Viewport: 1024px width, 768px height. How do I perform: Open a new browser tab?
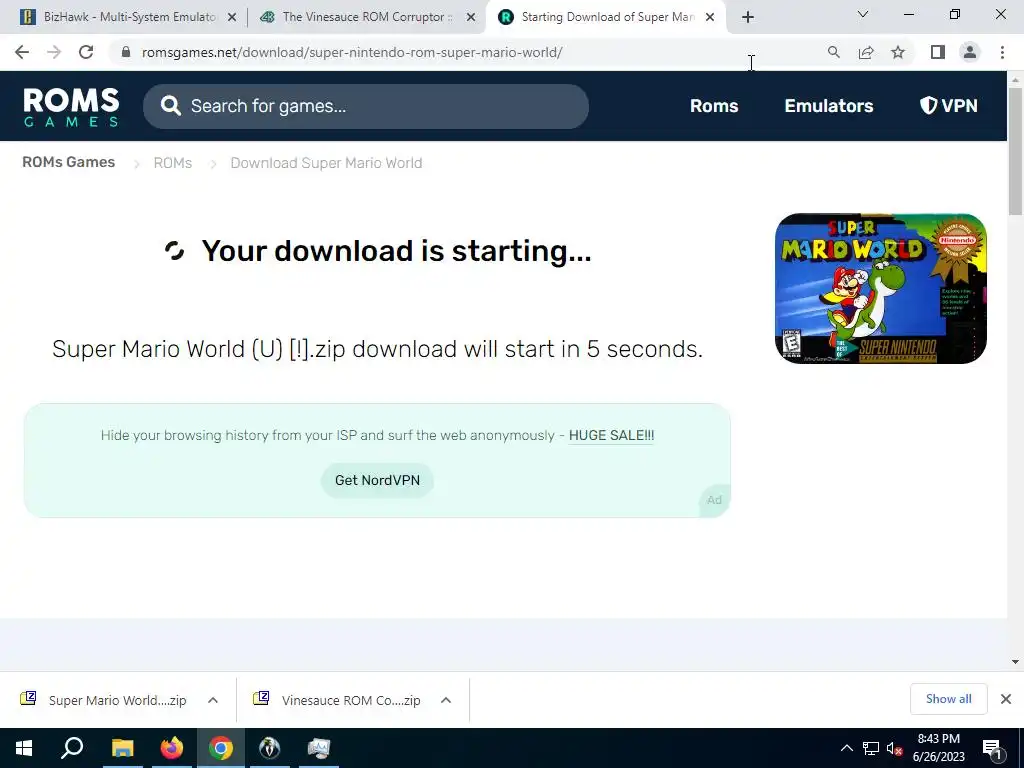[748, 17]
